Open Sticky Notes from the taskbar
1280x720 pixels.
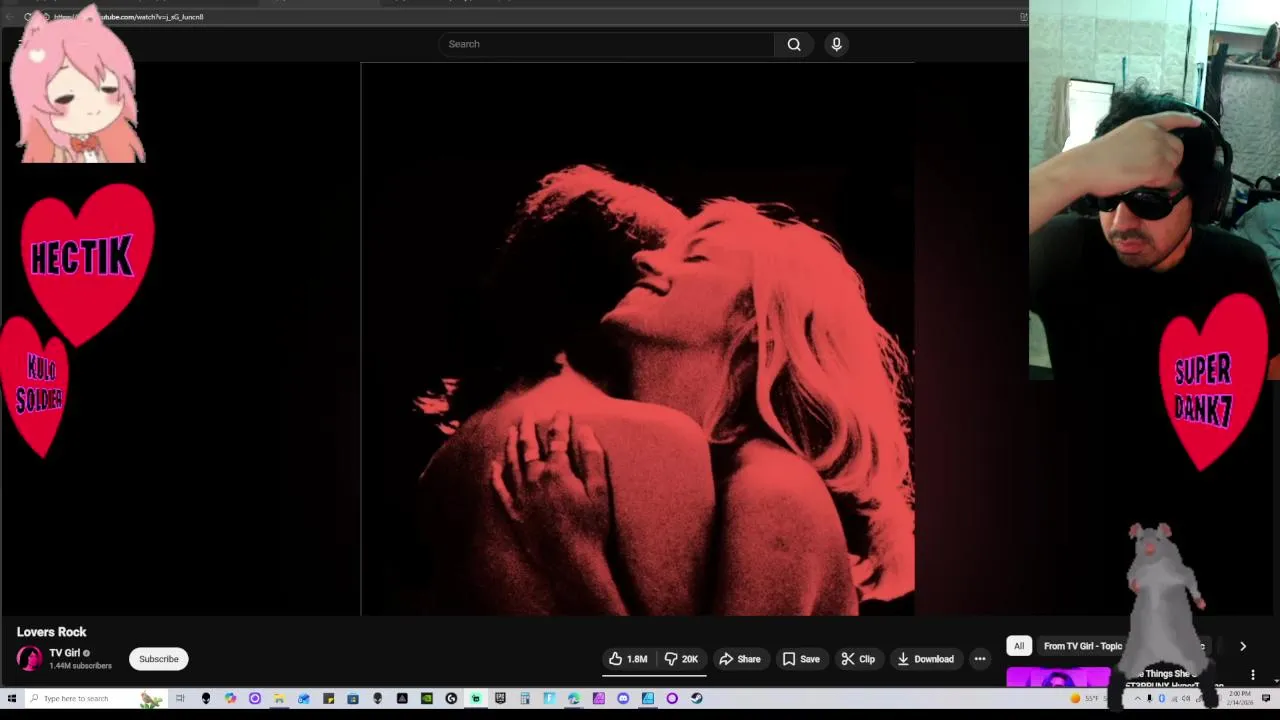[329, 698]
